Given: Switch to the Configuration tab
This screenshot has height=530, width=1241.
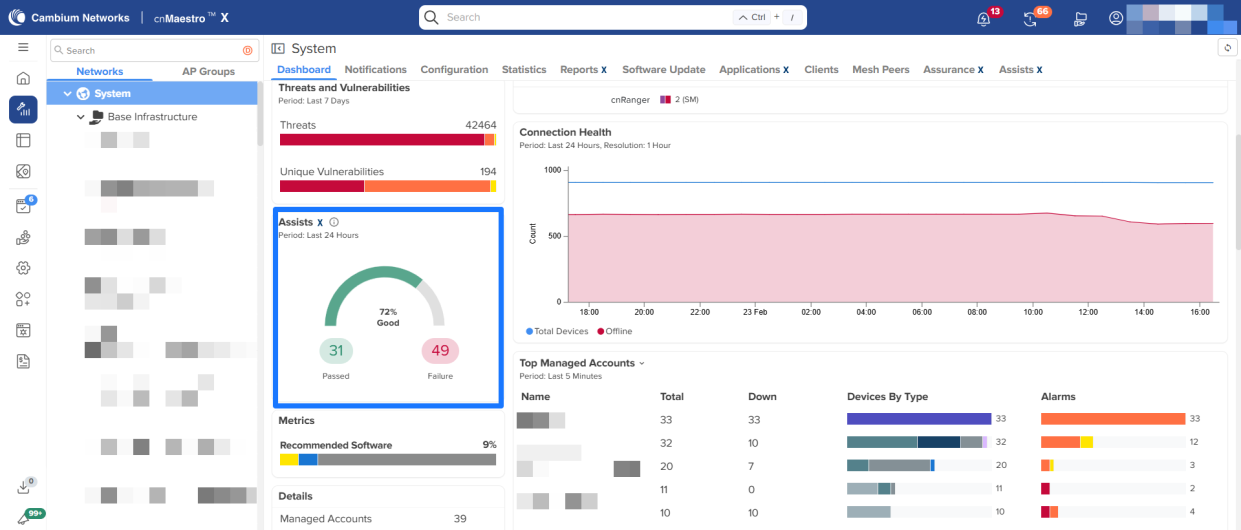Looking at the screenshot, I should point(454,70).
